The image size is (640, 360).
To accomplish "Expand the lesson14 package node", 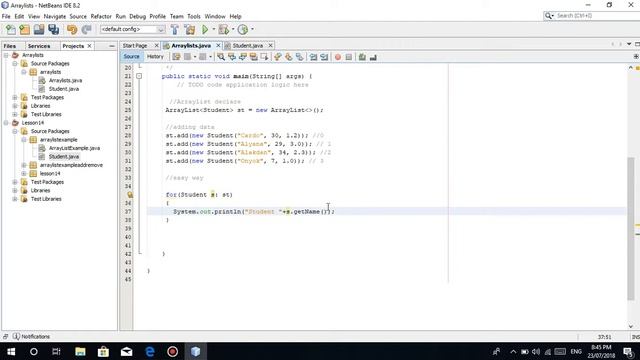I will coord(24,173).
